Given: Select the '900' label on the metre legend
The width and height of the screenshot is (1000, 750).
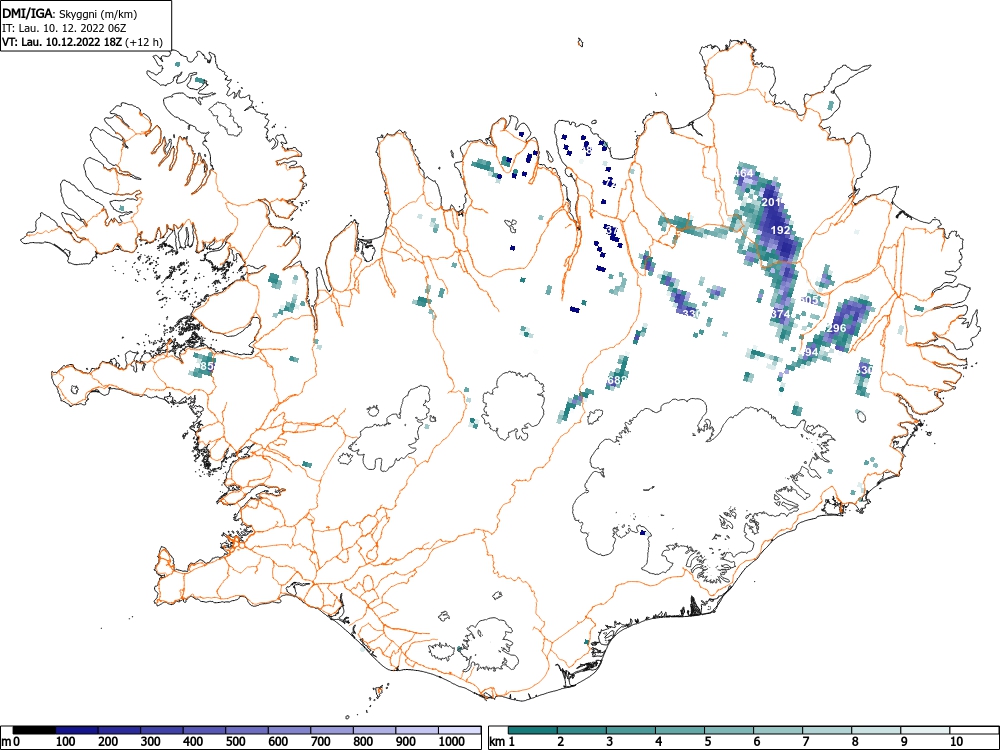Looking at the screenshot, I should 406,742.
